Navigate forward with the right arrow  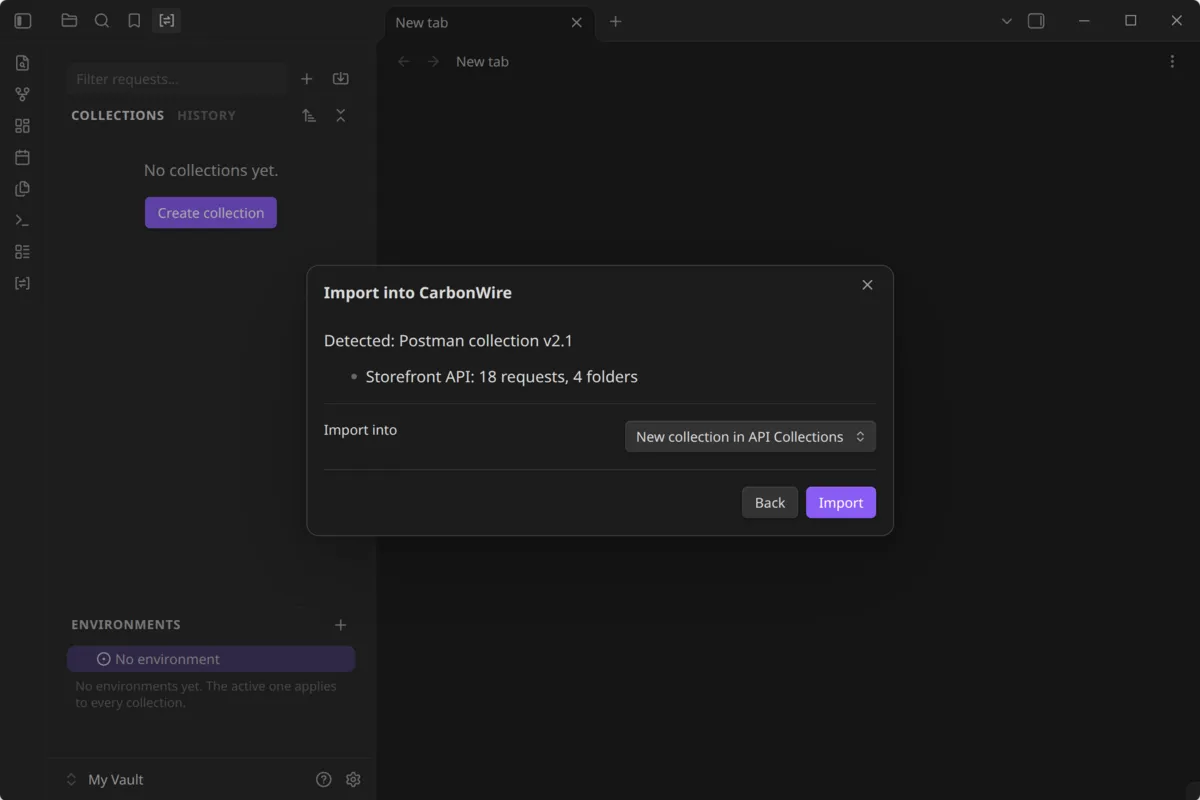[433, 62]
